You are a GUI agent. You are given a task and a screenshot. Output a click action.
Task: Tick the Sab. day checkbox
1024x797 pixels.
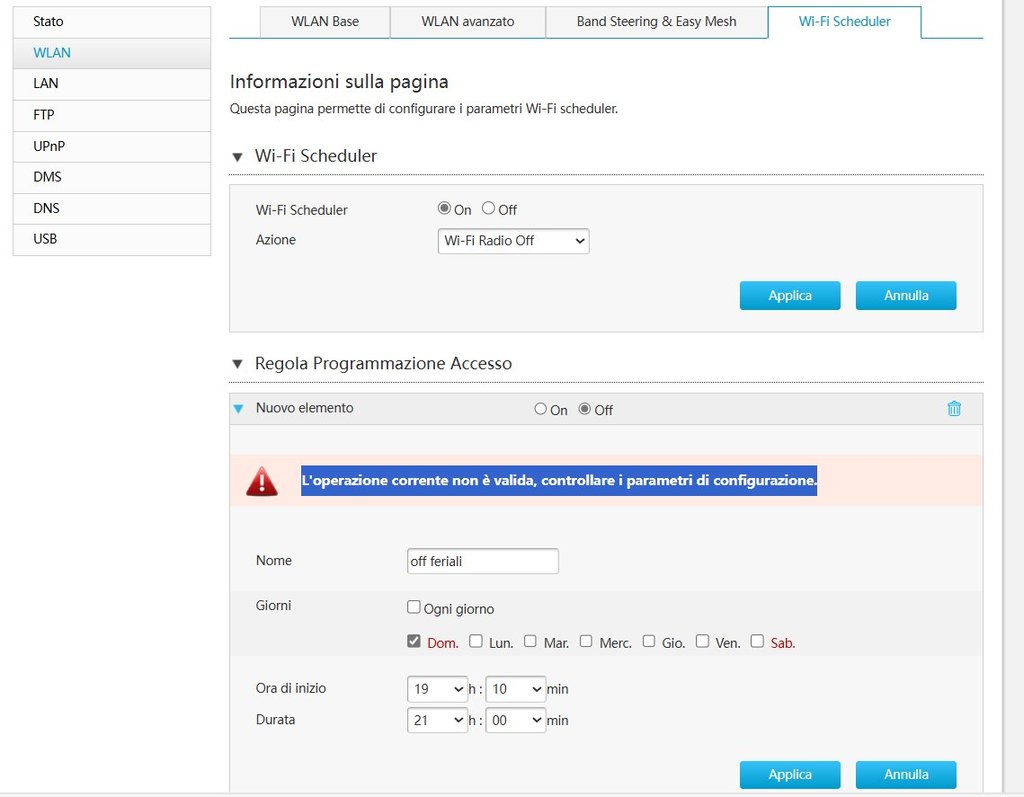tap(757, 641)
